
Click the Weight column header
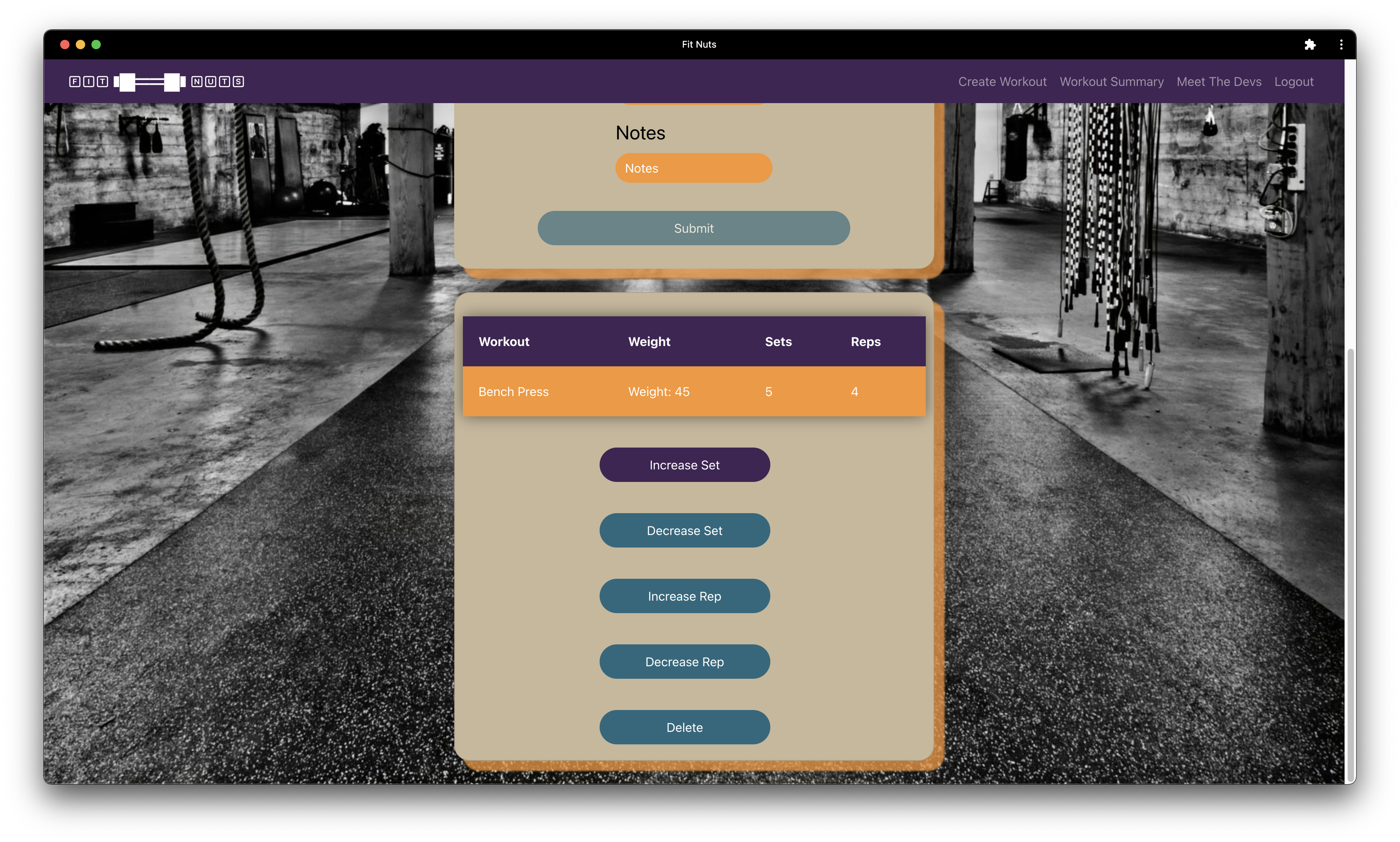pyautogui.click(x=649, y=342)
